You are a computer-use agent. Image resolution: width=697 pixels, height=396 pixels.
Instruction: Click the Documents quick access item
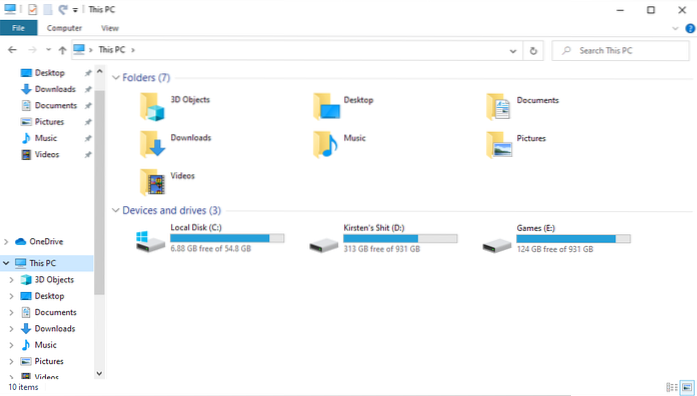[x=56, y=106]
